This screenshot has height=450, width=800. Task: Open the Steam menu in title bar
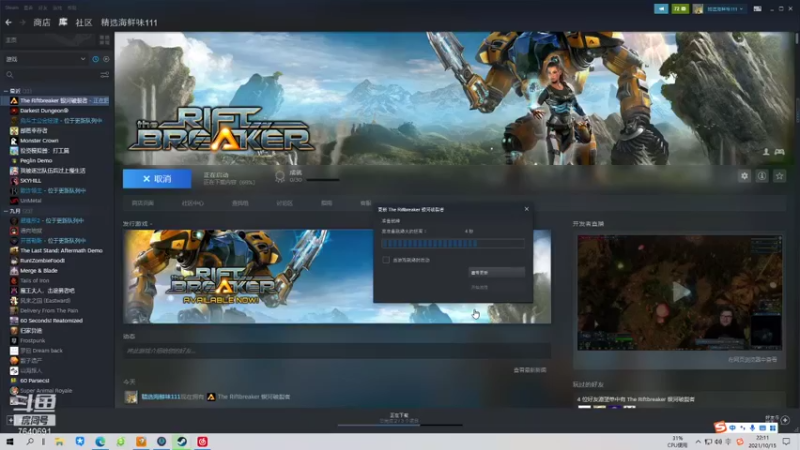point(12,8)
